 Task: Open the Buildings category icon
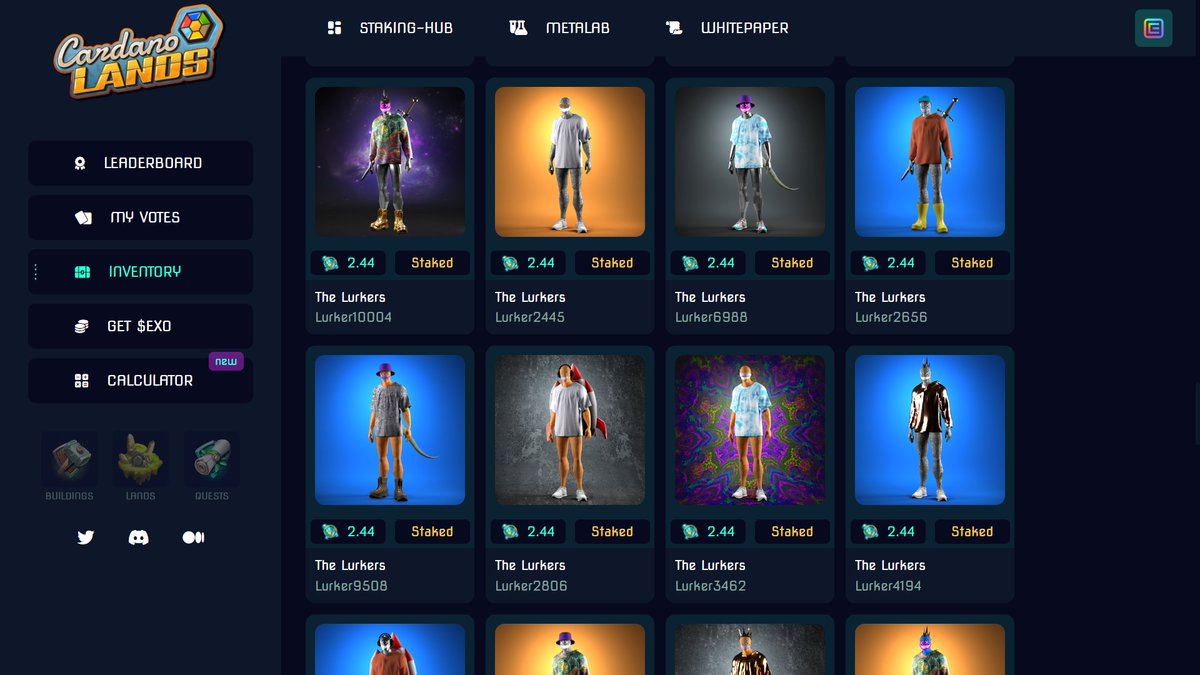[x=69, y=459]
